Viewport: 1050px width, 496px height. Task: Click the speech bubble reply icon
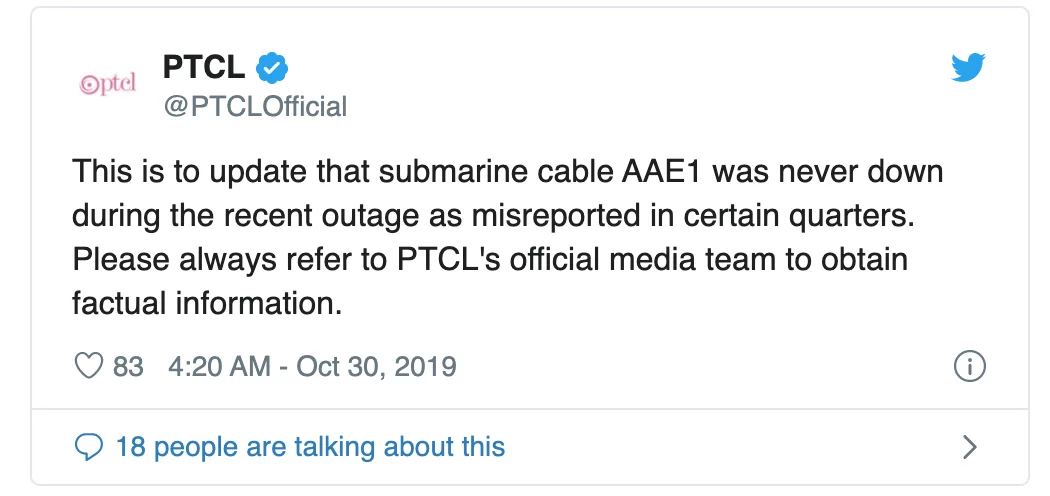[x=88, y=447]
